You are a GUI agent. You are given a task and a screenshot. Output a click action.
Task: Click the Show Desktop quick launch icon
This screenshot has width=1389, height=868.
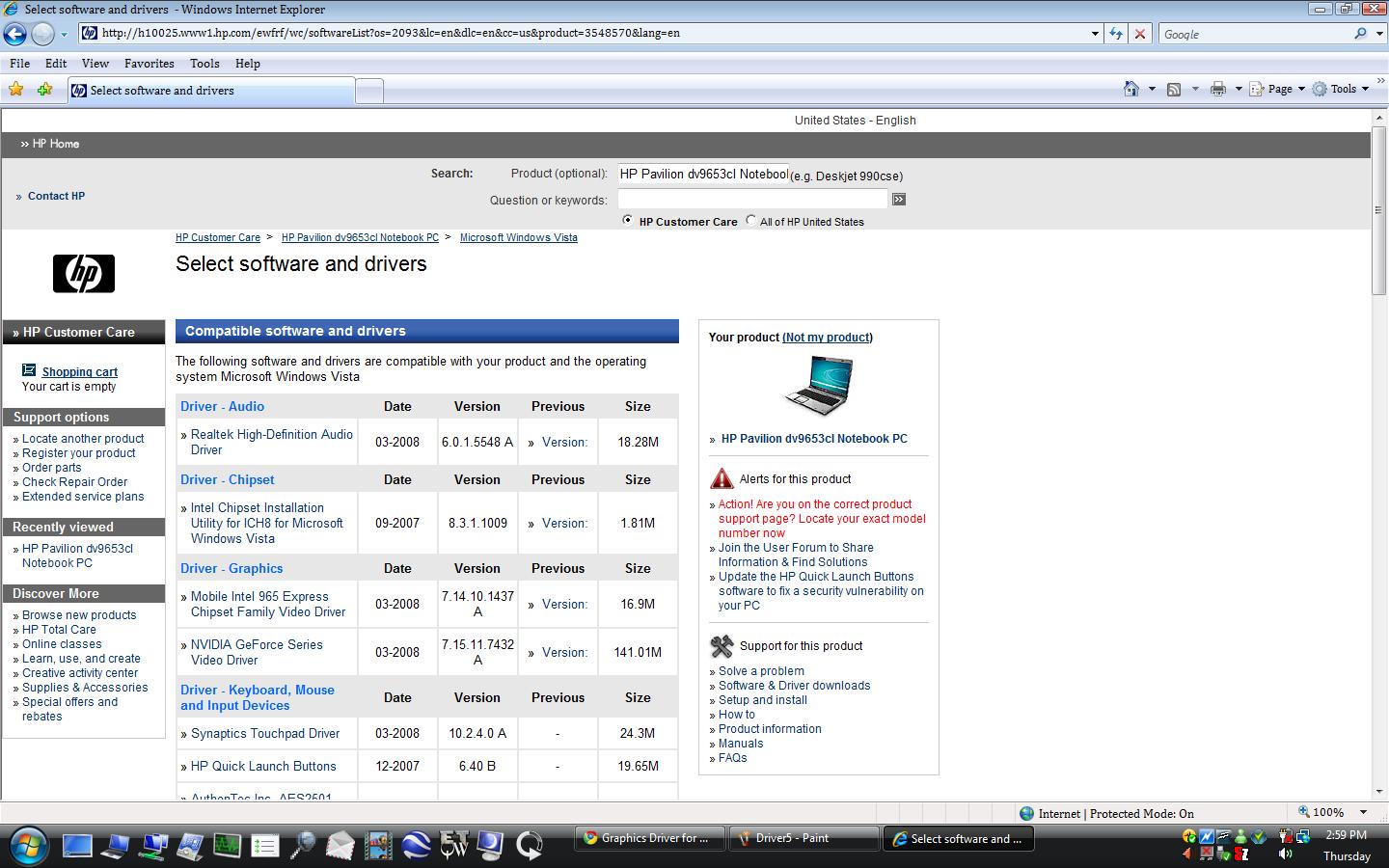point(77,846)
